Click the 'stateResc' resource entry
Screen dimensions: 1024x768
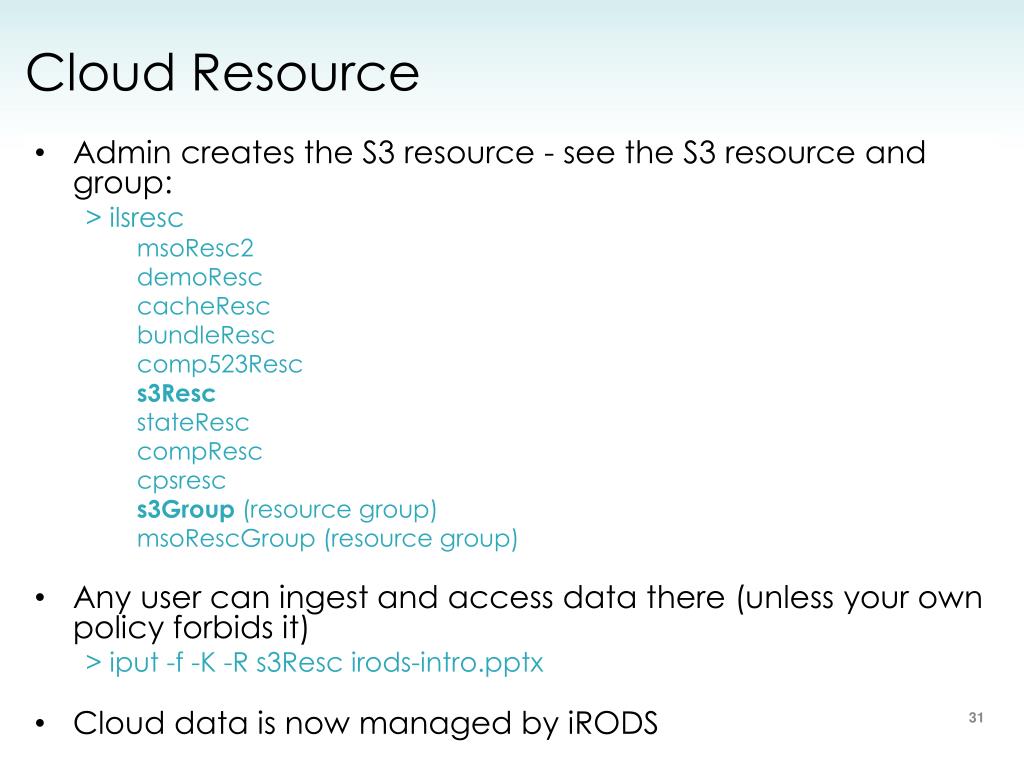tap(193, 423)
